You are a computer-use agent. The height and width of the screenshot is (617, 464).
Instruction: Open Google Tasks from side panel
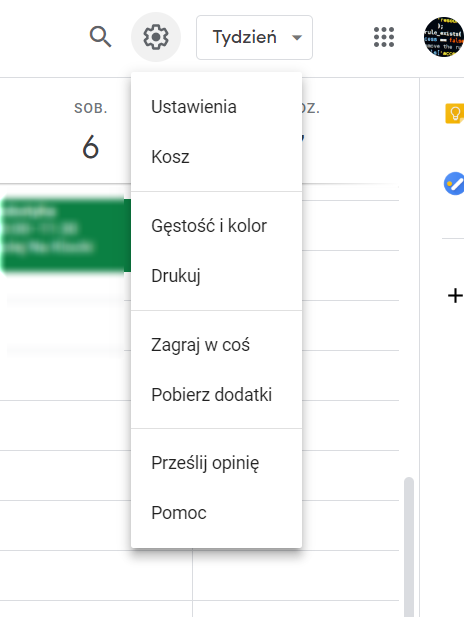click(x=454, y=183)
